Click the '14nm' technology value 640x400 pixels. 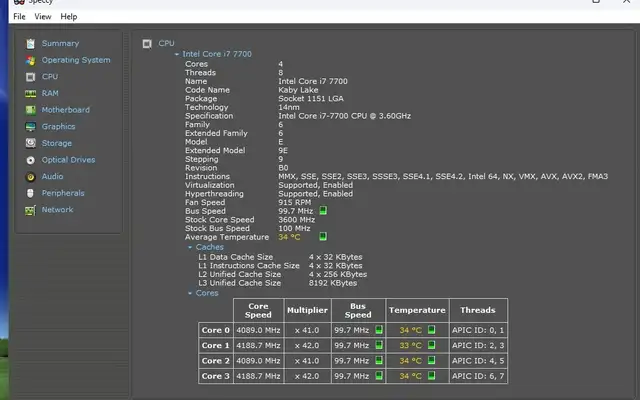tap(289, 107)
